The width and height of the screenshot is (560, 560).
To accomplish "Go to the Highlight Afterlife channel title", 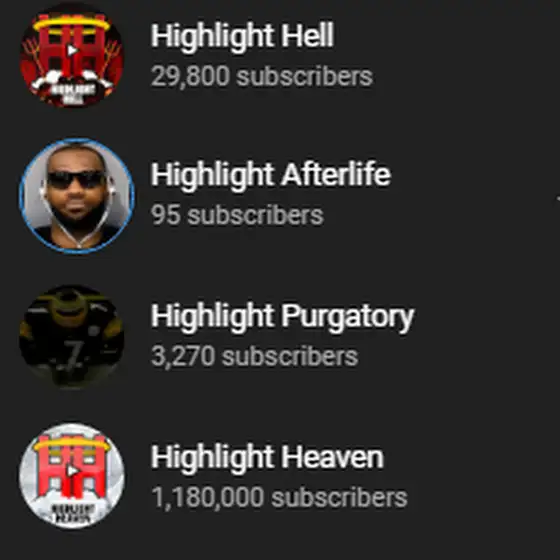I will tap(271, 174).
